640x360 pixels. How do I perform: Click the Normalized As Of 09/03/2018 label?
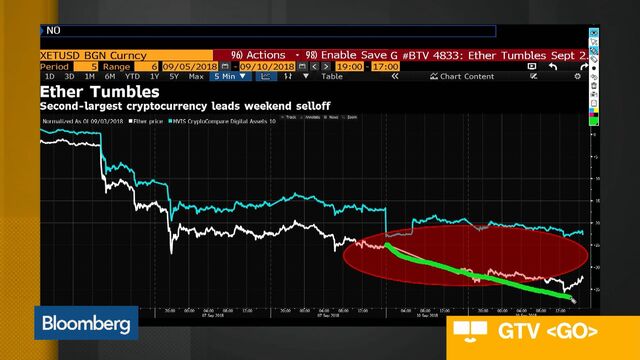83,121
